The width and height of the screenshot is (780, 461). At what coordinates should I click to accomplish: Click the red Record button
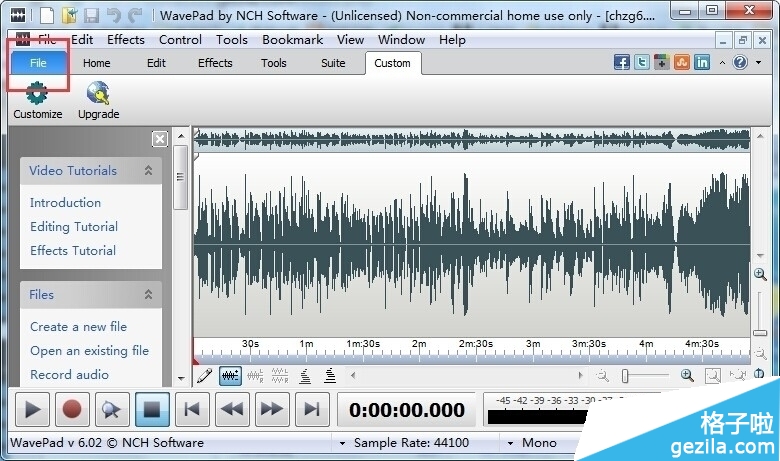72,409
